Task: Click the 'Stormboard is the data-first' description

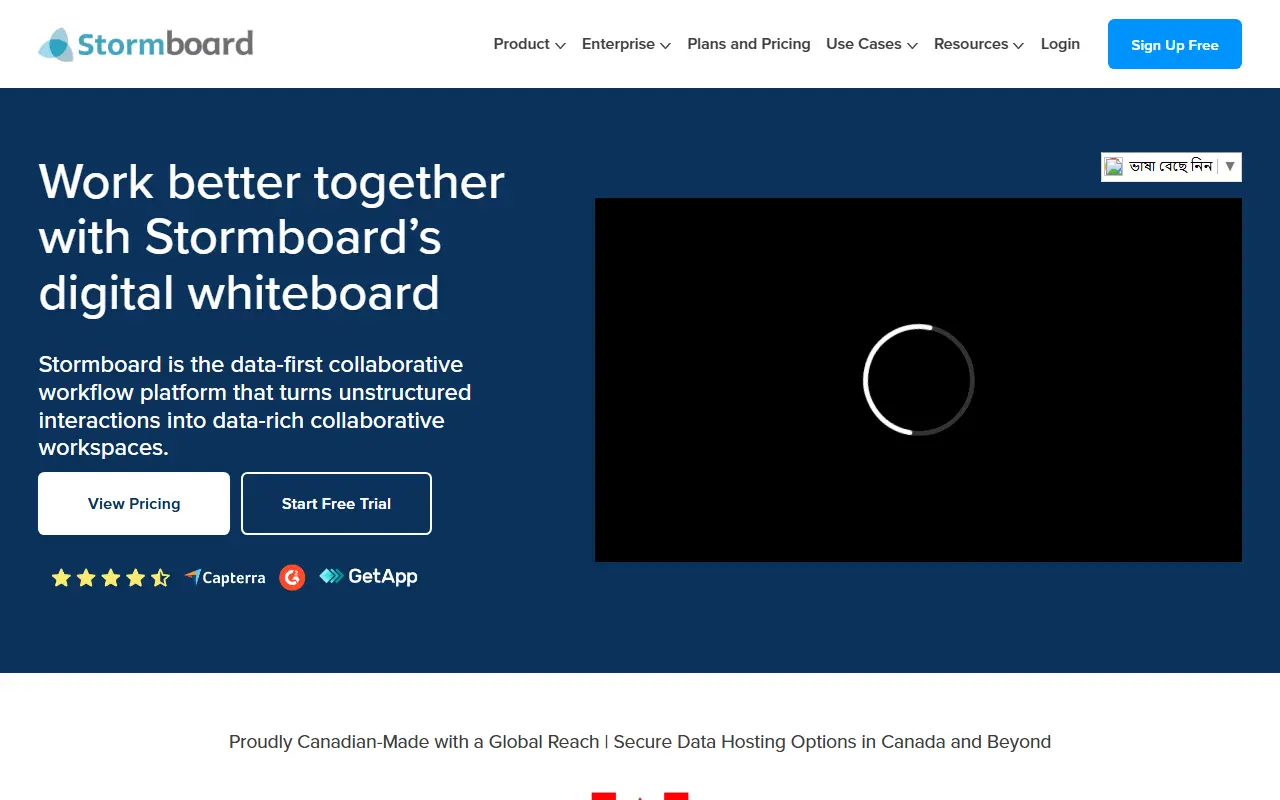Action: pyautogui.click(x=255, y=406)
